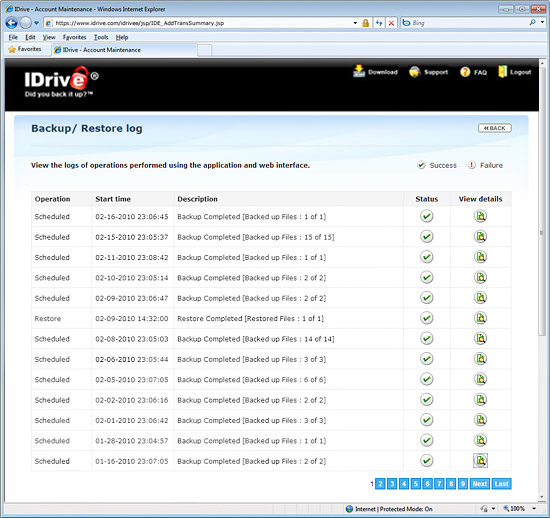Open the View menu

coord(49,37)
